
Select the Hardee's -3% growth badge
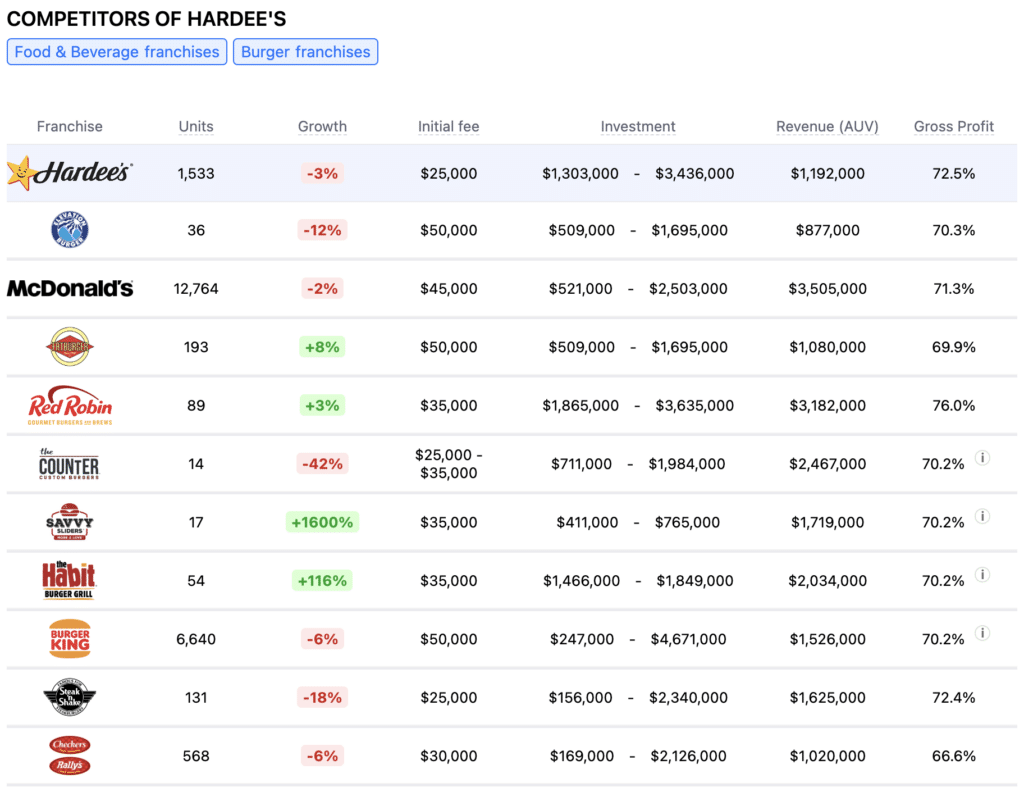pos(323,173)
